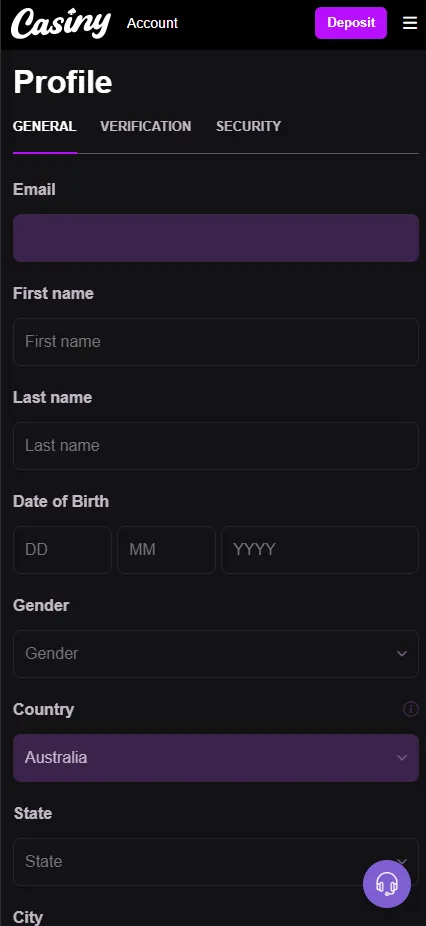Open the Country dropdown showing Australia

(216, 758)
